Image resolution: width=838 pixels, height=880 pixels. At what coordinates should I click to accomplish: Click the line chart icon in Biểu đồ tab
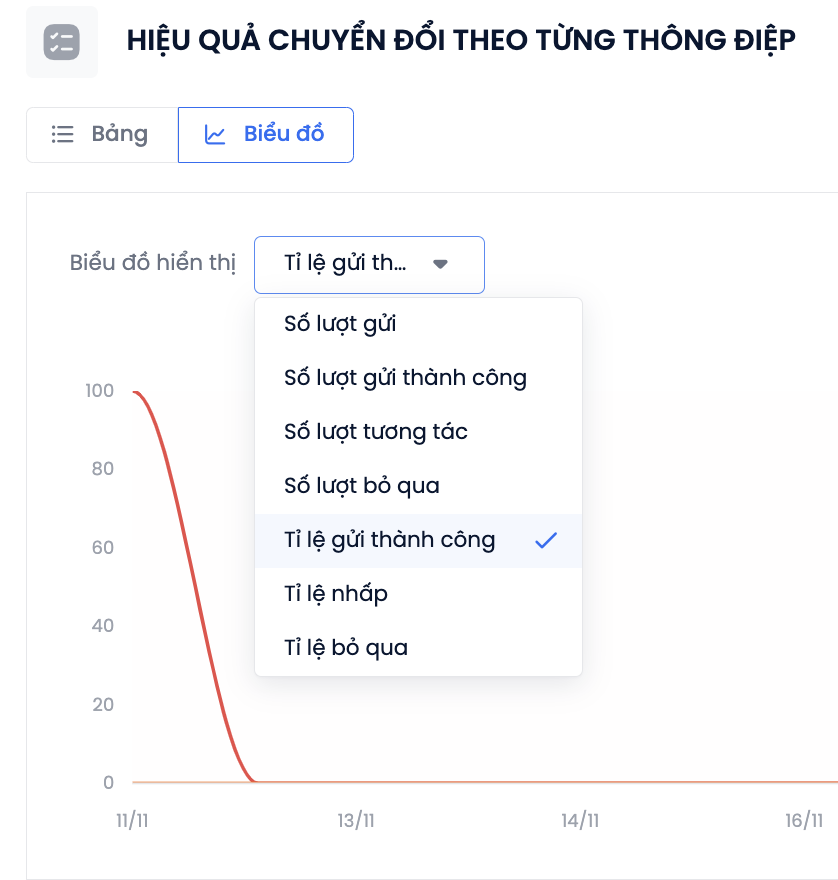pos(215,135)
